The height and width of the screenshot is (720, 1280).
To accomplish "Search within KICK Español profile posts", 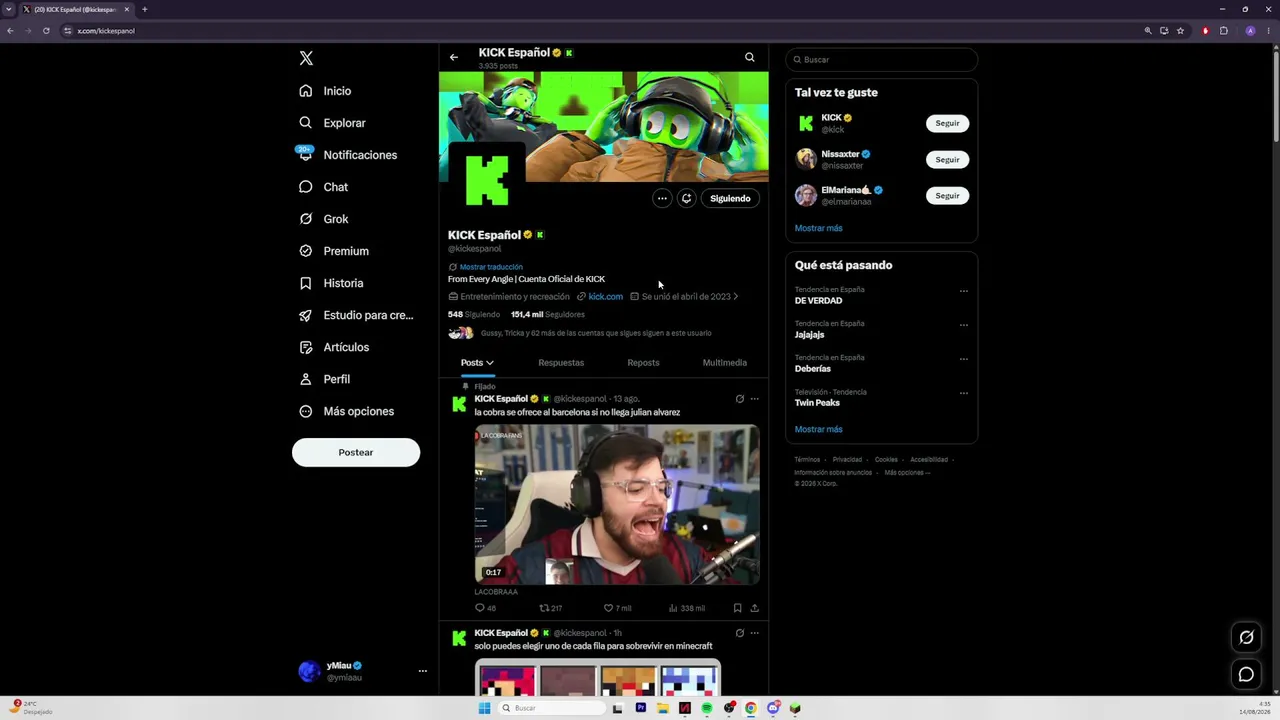I will click(x=750, y=57).
